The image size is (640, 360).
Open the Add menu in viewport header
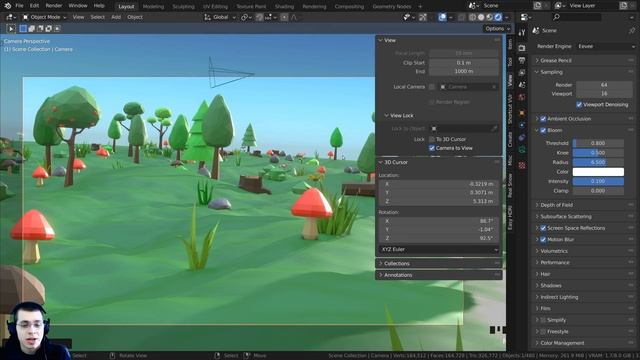point(116,17)
